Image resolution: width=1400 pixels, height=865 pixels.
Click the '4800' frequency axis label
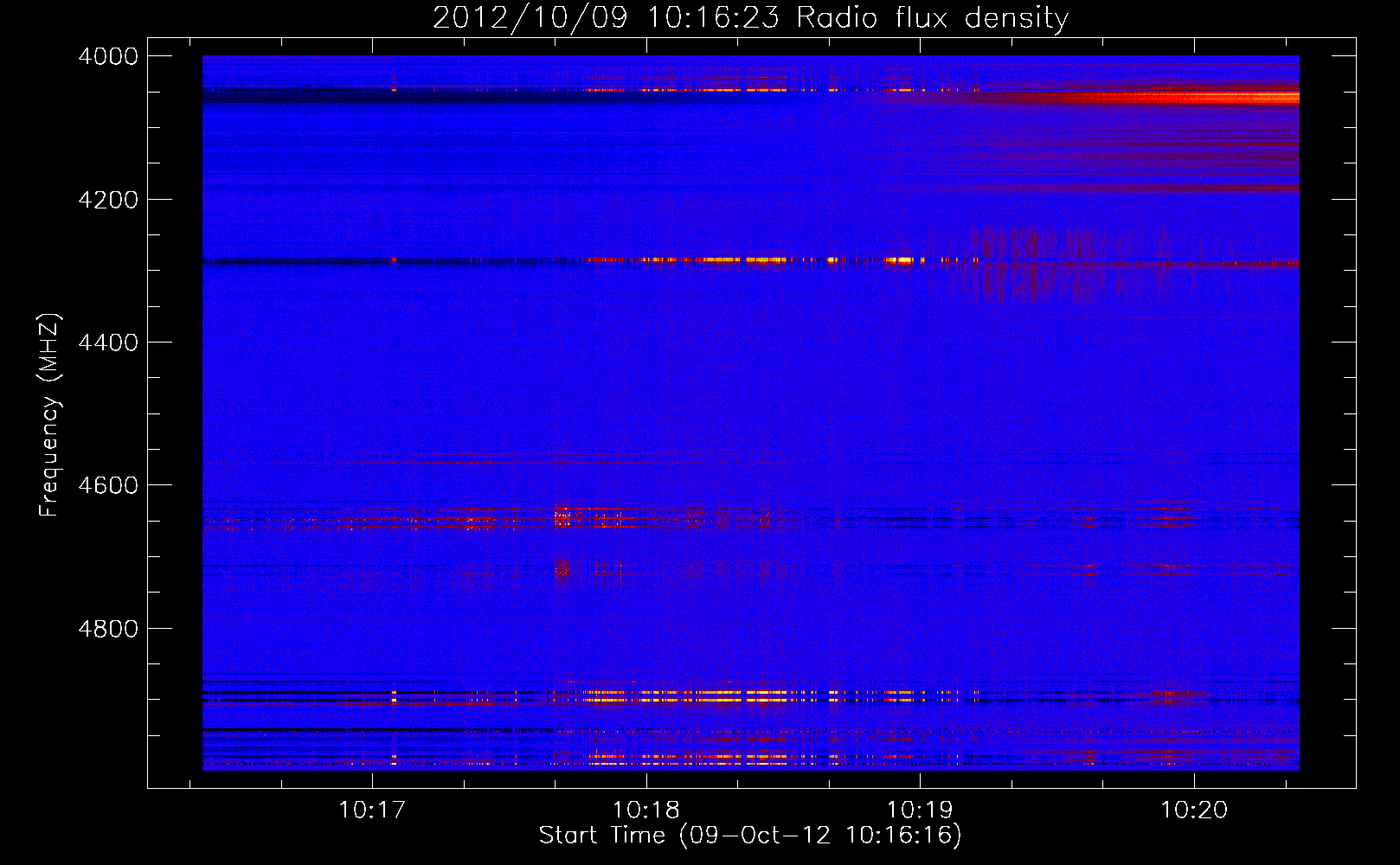pyautogui.click(x=108, y=629)
